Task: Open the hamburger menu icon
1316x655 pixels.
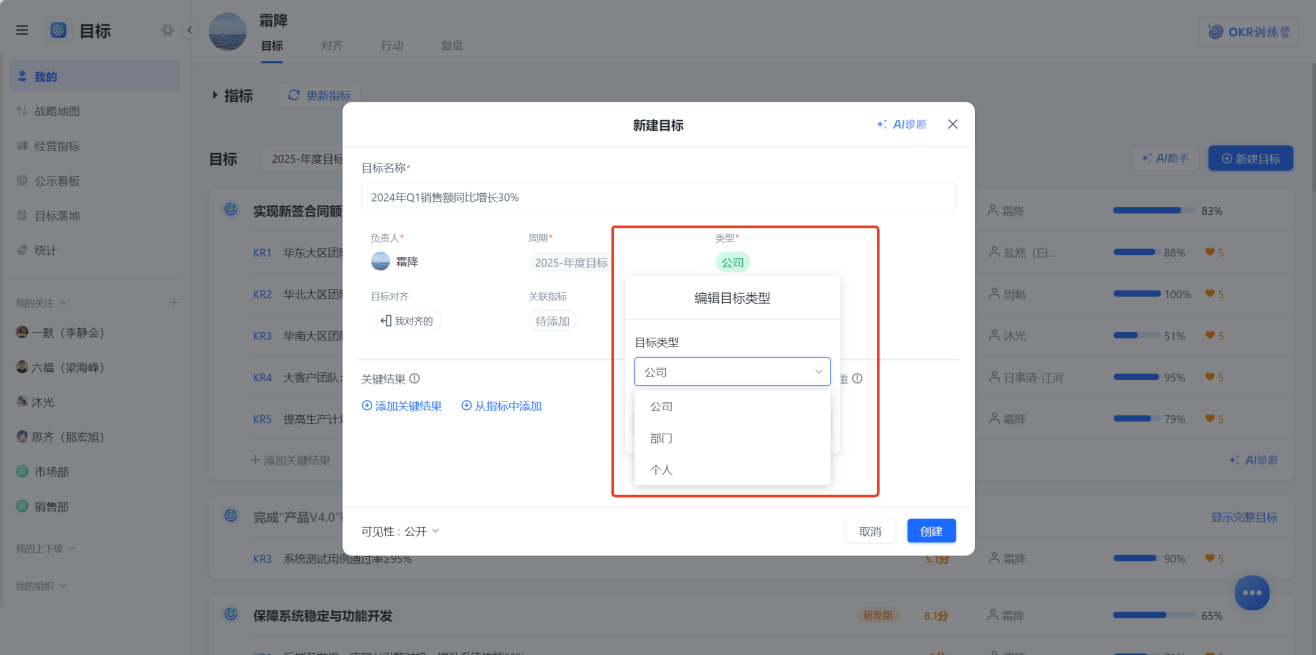Action: click(x=22, y=30)
